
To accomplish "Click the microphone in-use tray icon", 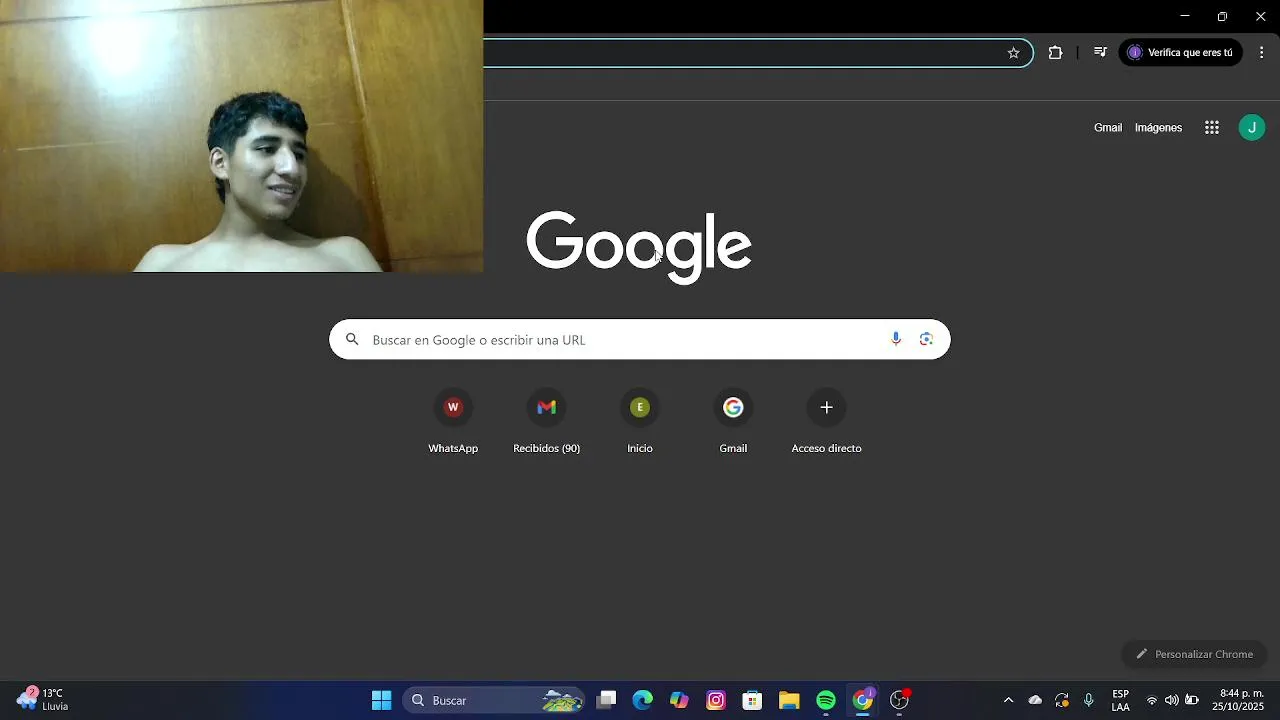I will coord(1089,700).
